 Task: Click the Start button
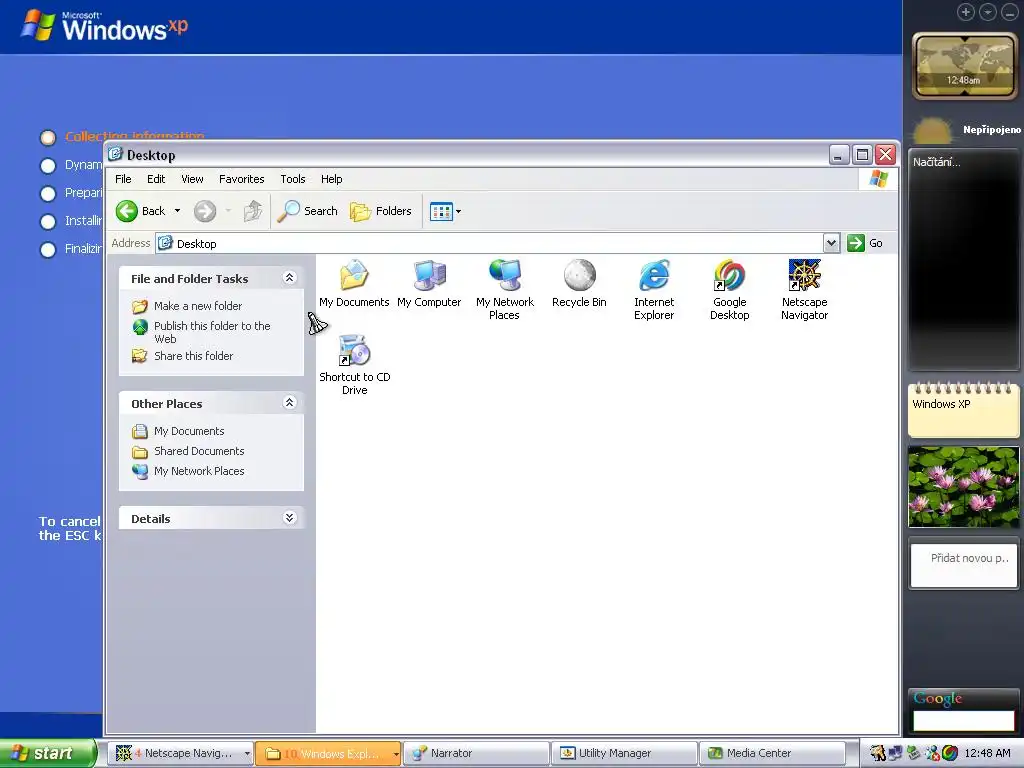[x=48, y=753]
